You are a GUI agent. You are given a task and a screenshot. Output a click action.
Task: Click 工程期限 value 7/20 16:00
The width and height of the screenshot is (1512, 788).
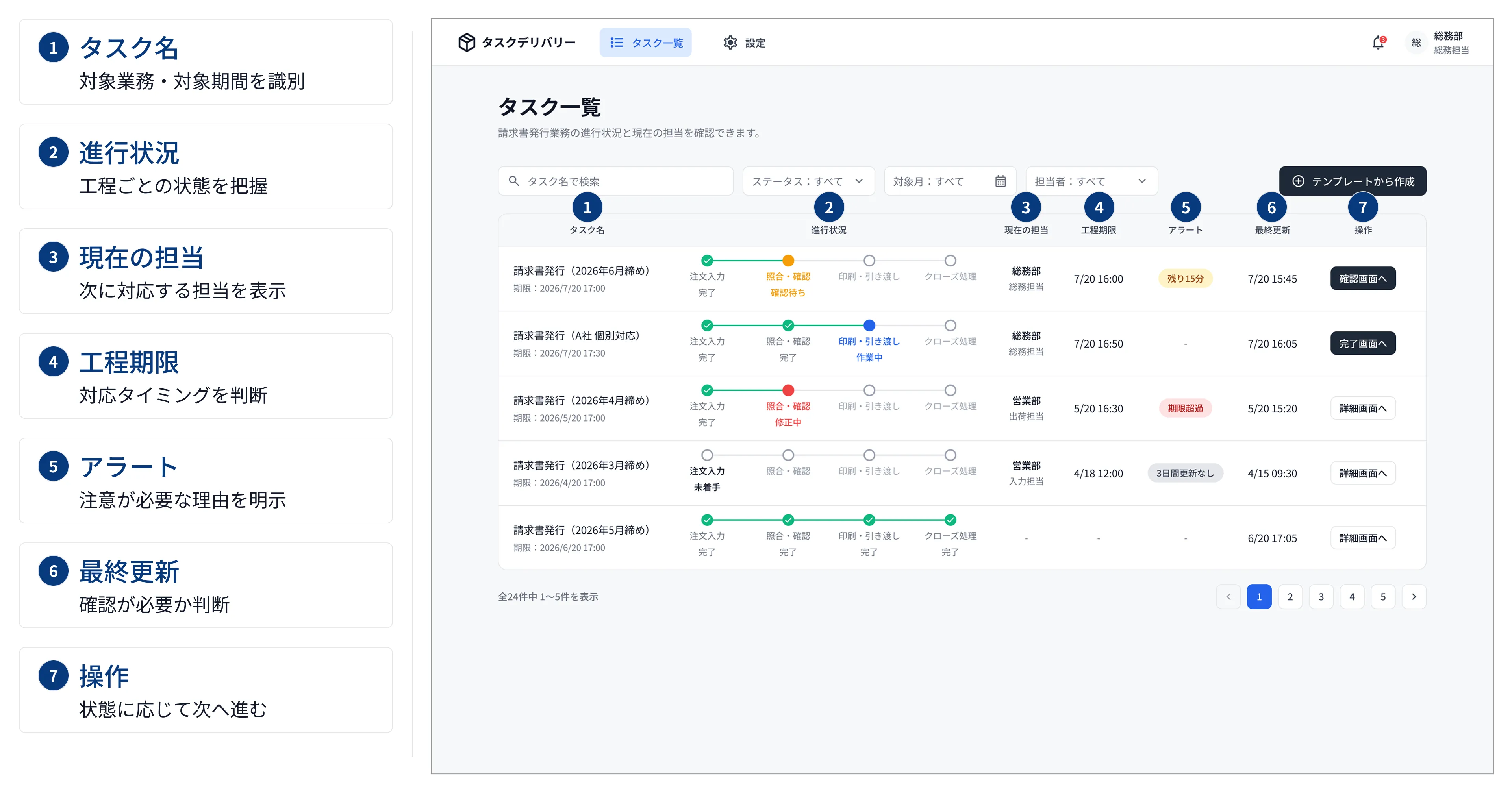1098,279
